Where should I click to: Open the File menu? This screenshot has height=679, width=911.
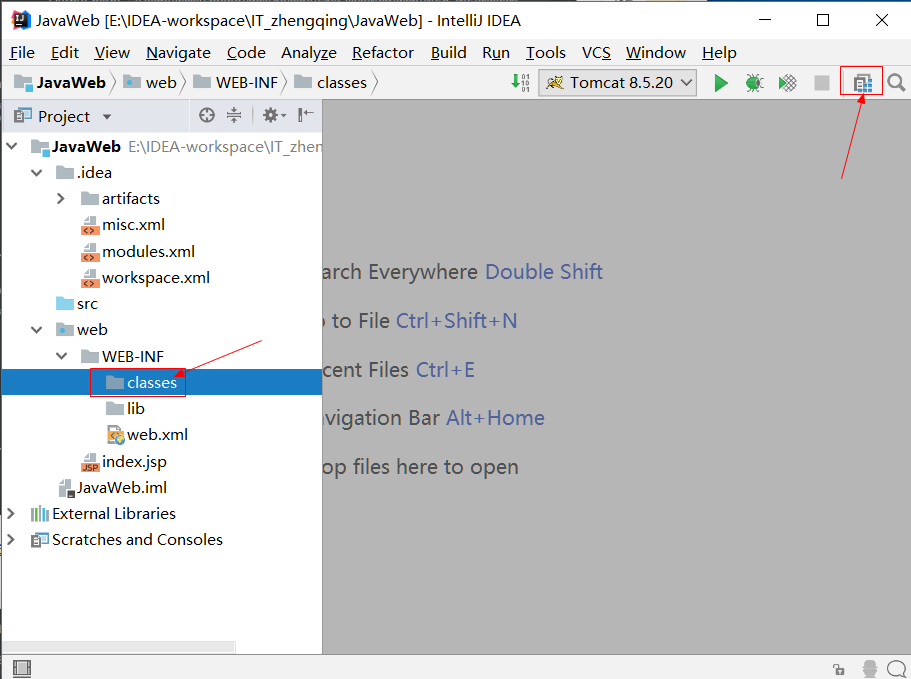click(x=22, y=53)
